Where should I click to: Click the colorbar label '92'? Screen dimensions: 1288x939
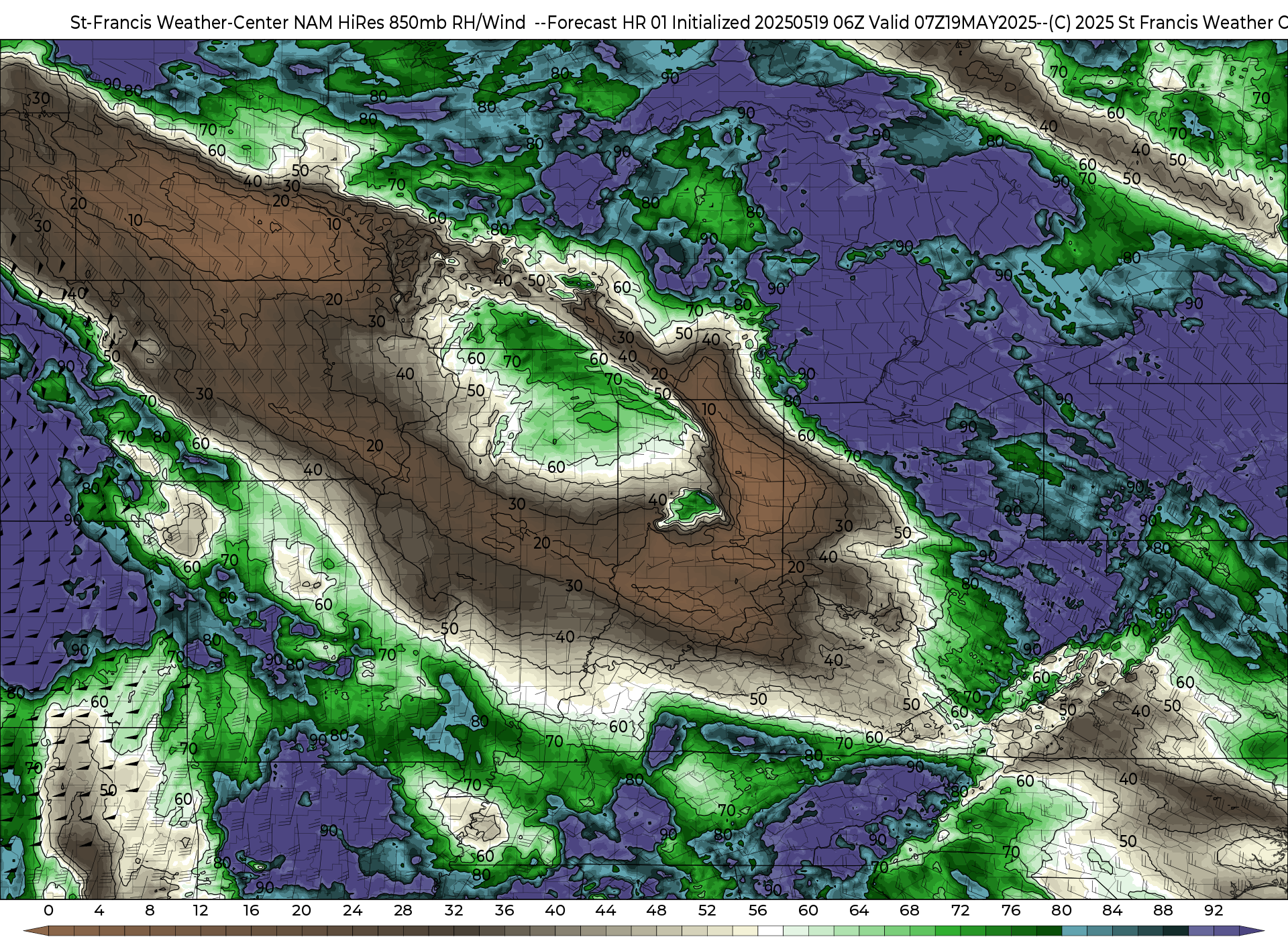click(1214, 910)
